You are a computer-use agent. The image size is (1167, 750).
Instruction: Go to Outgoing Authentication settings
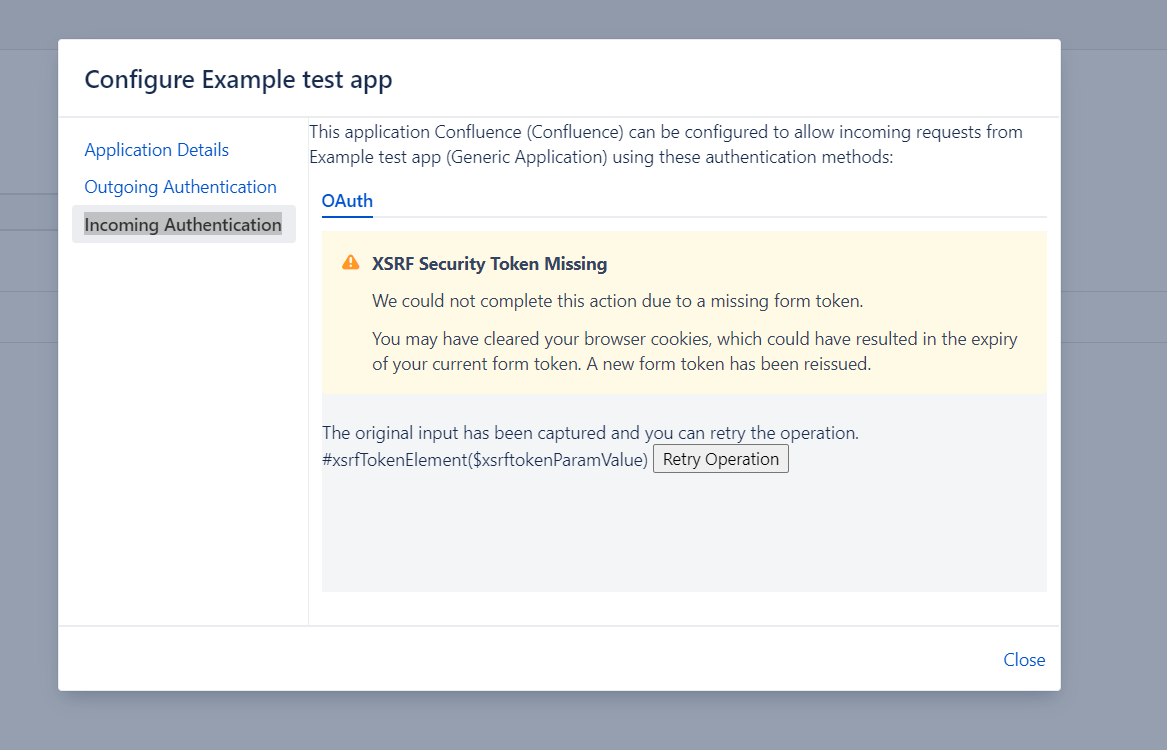point(180,187)
